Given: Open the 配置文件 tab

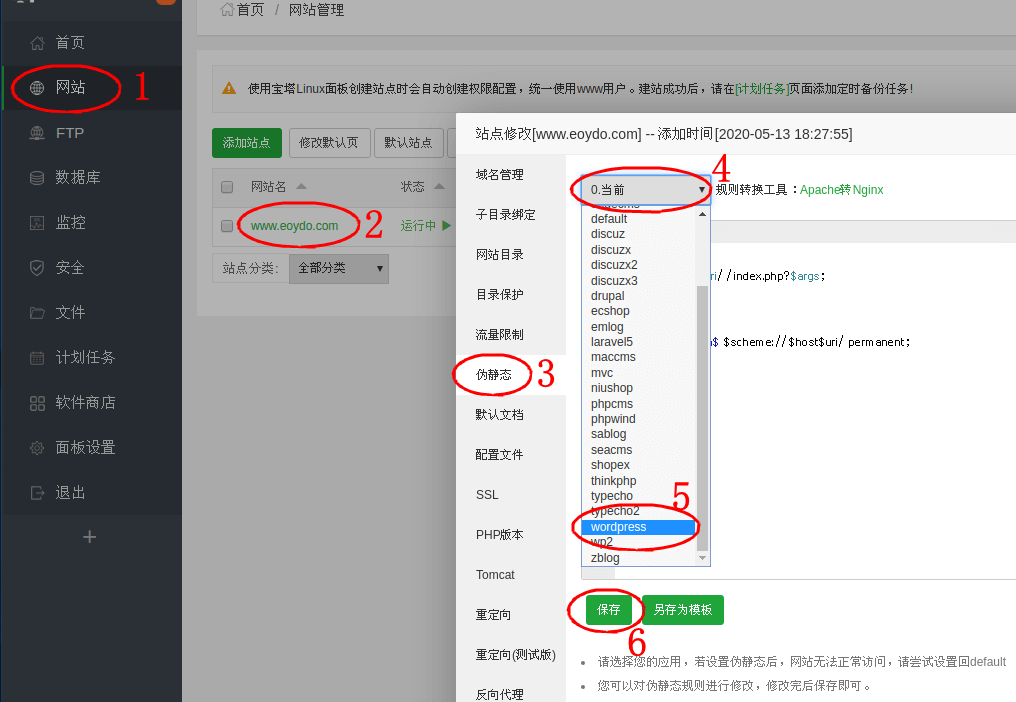Looking at the screenshot, I should click(511, 455).
